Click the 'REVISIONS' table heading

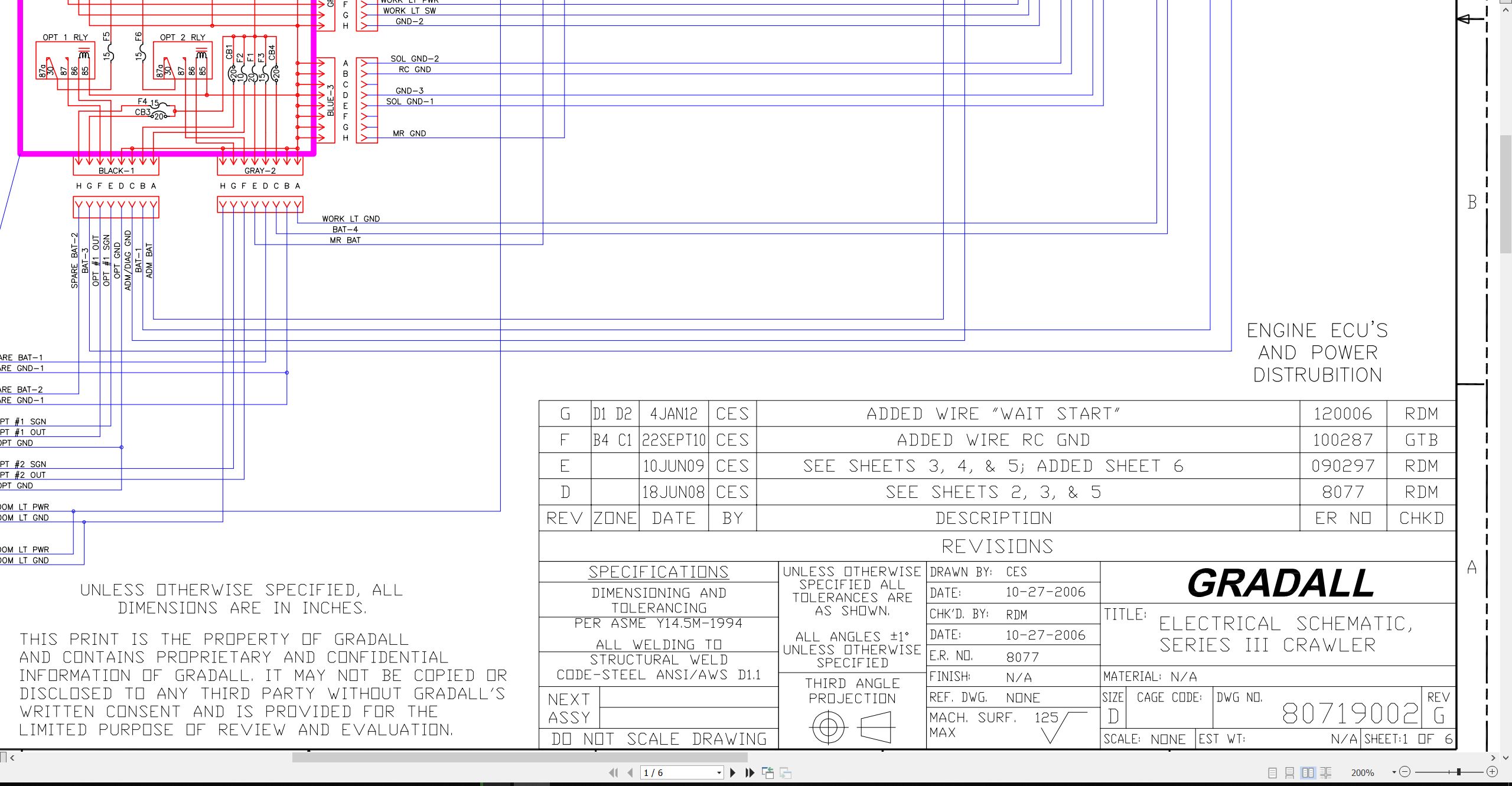[x=997, y=546]
